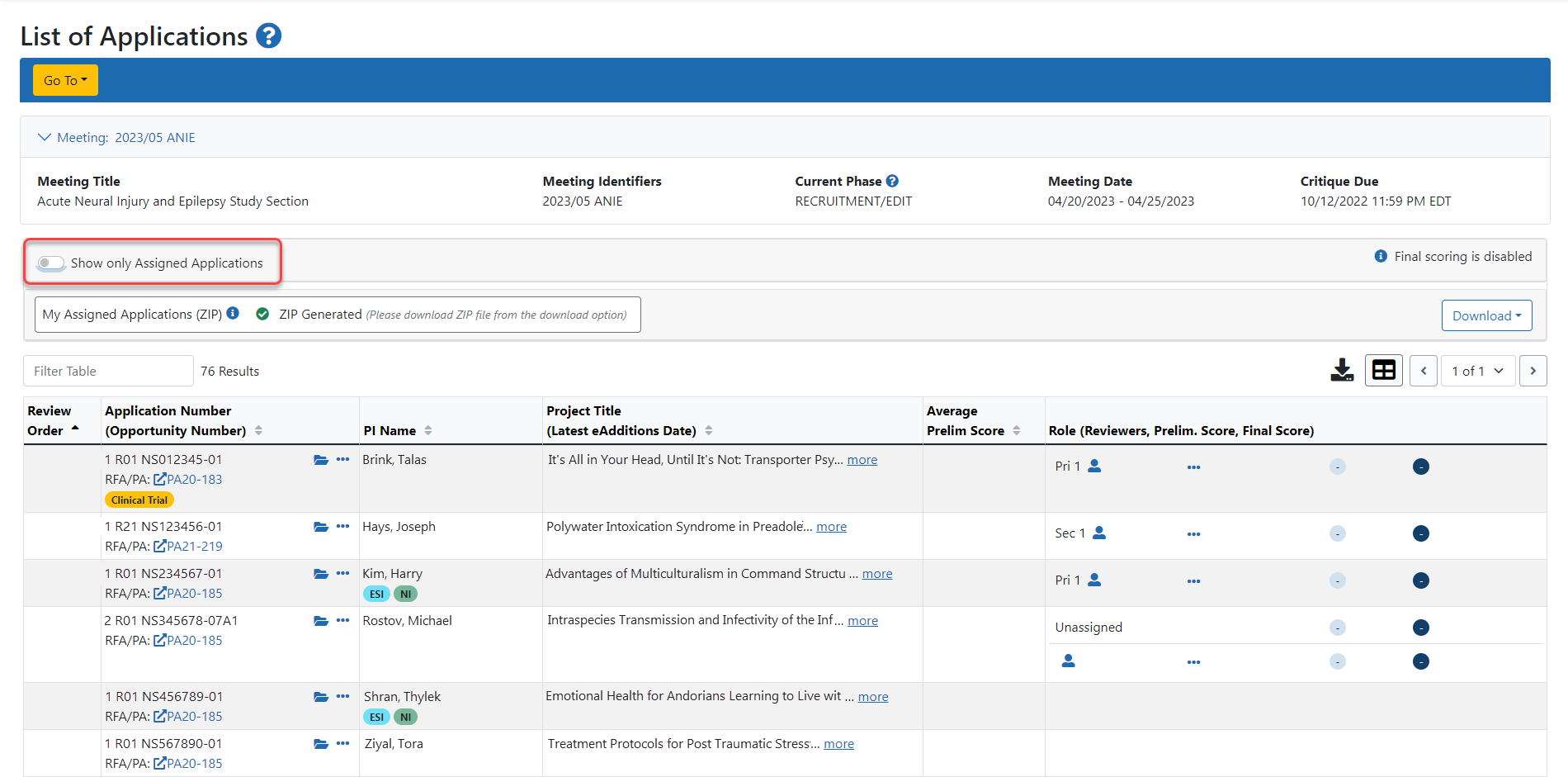Viewport: 1568px width, 777px height.
Task: Open reviewer ellipsis menu in Hays row
Action: pos(1193,534)
